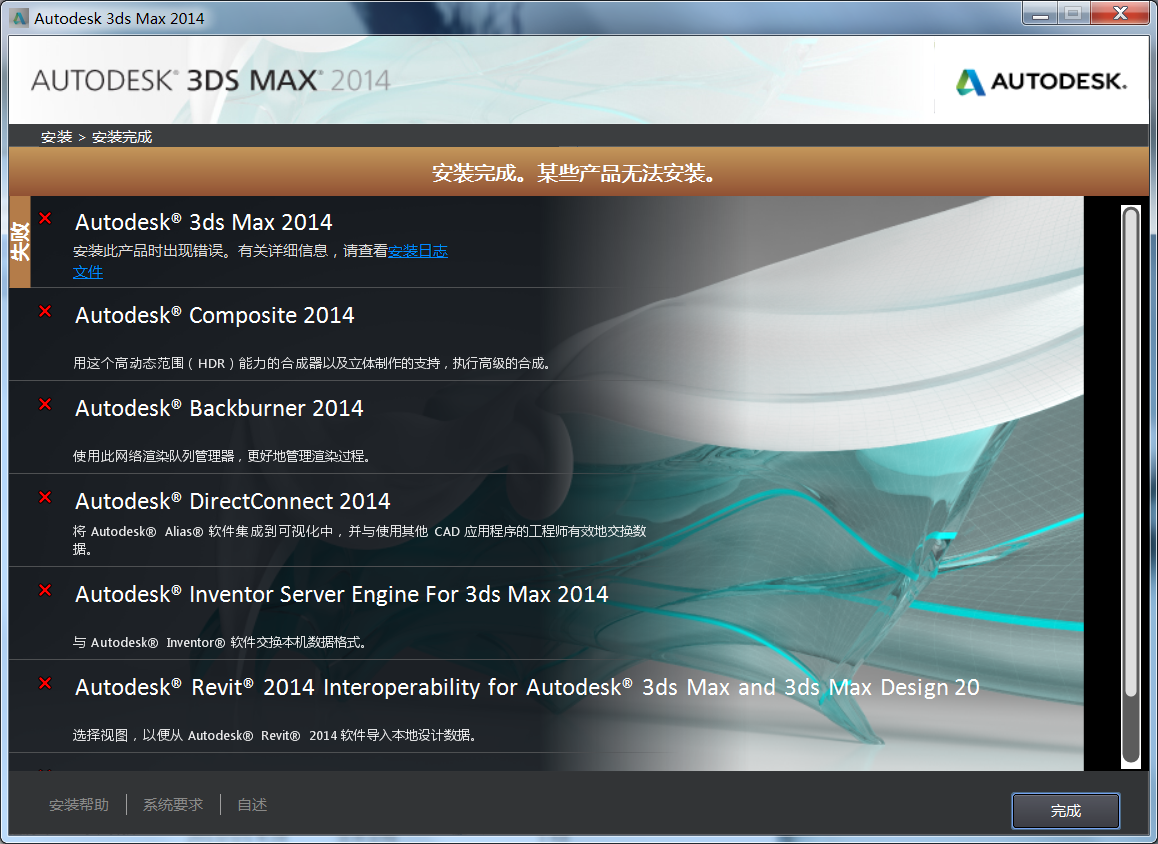The height and width of the screenshot is (844, 1158).
Task: Click the DirectConnect description about Alias
Action: pyautogui.click(x=360, y=540)
